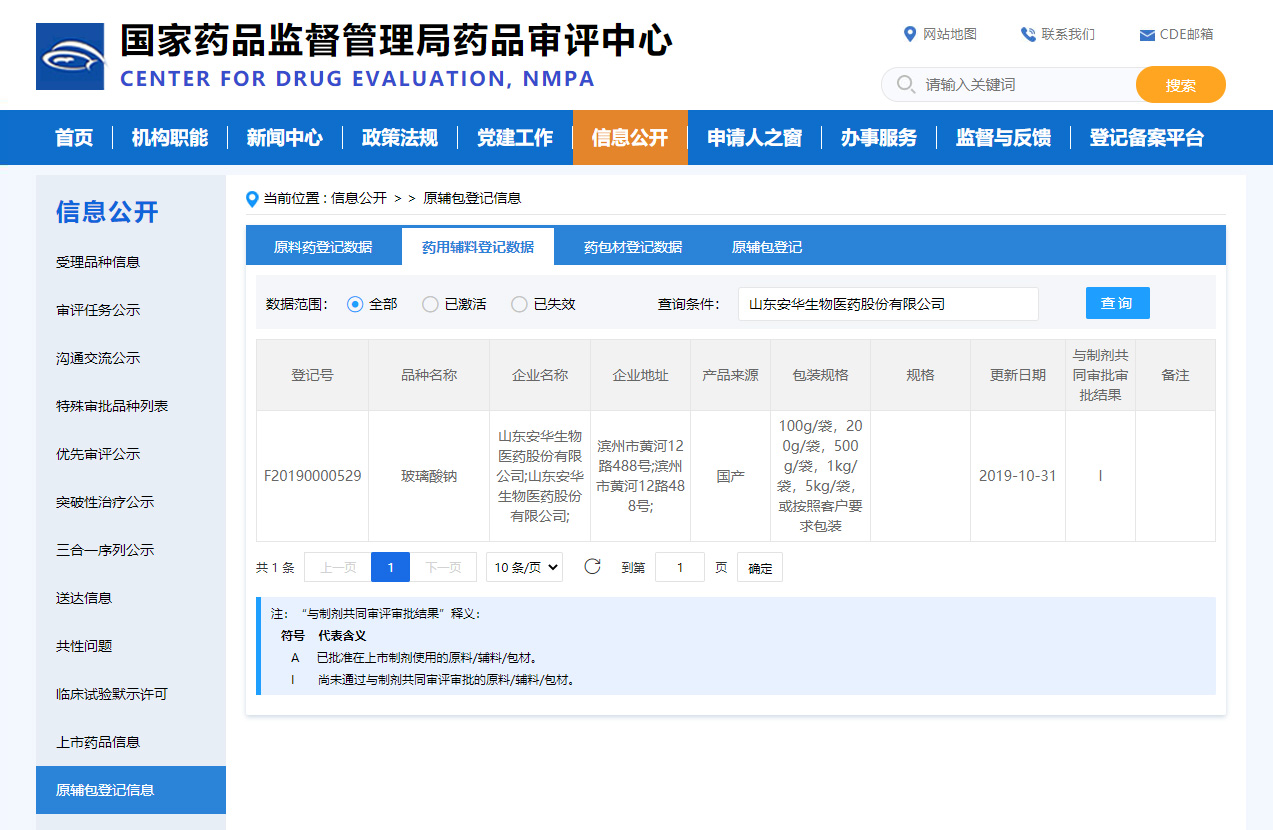Image resolution: width=1273 pixels, height=830 pixels.
Task: Click the go-to page number field
Action: pyautogui.click(x=680, y=567)
